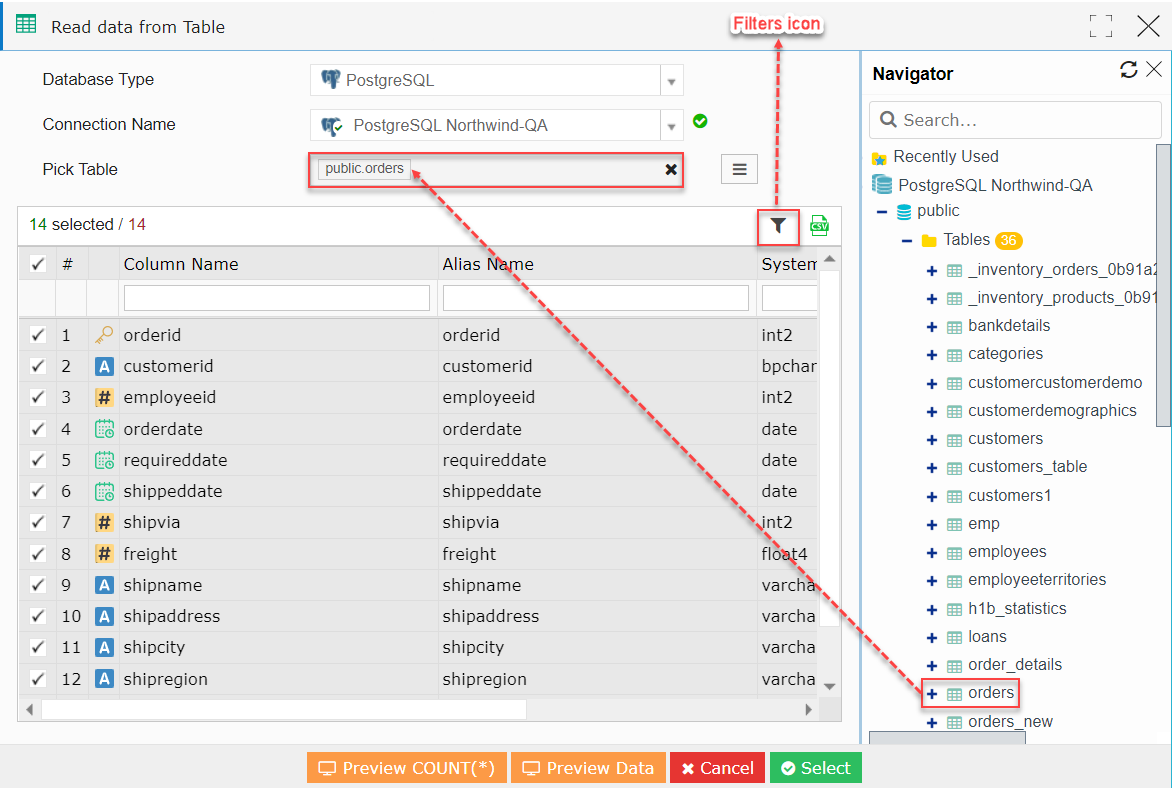Expand the orders table in Navigator
The image size is (1172, 788).
click(931, 692)
